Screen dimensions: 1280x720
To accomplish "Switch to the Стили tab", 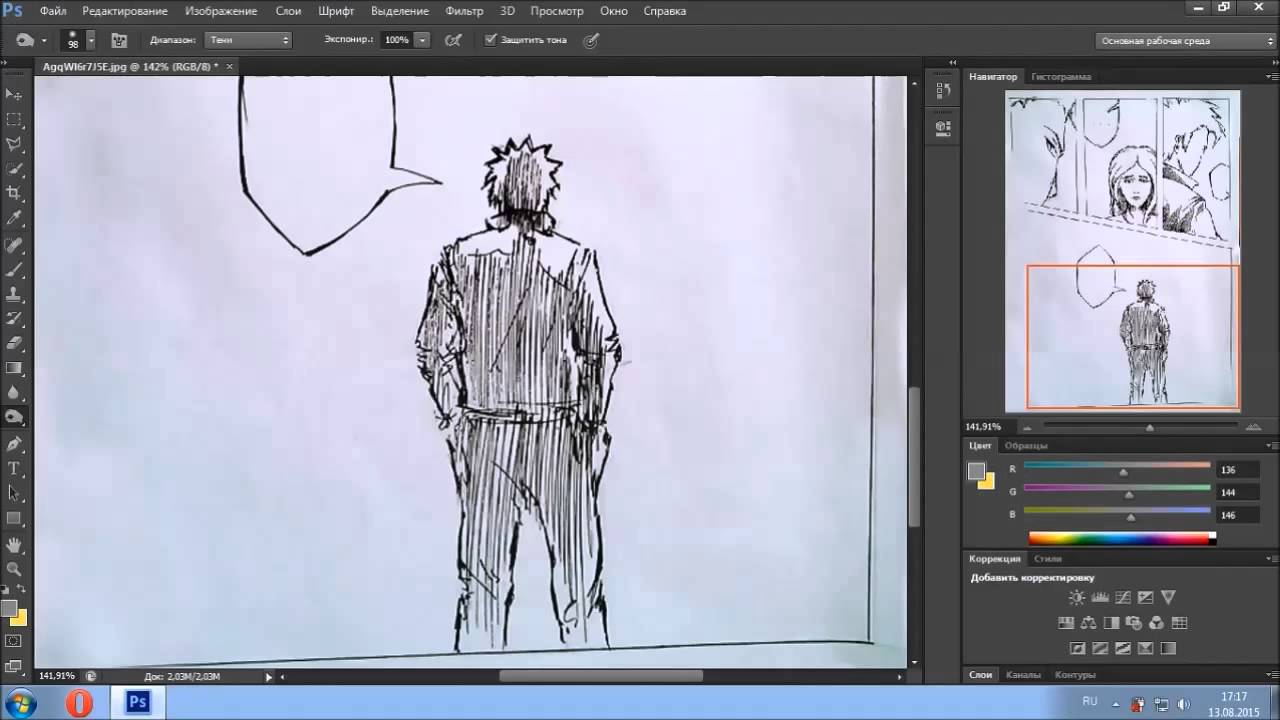I will coord(1048,558).
